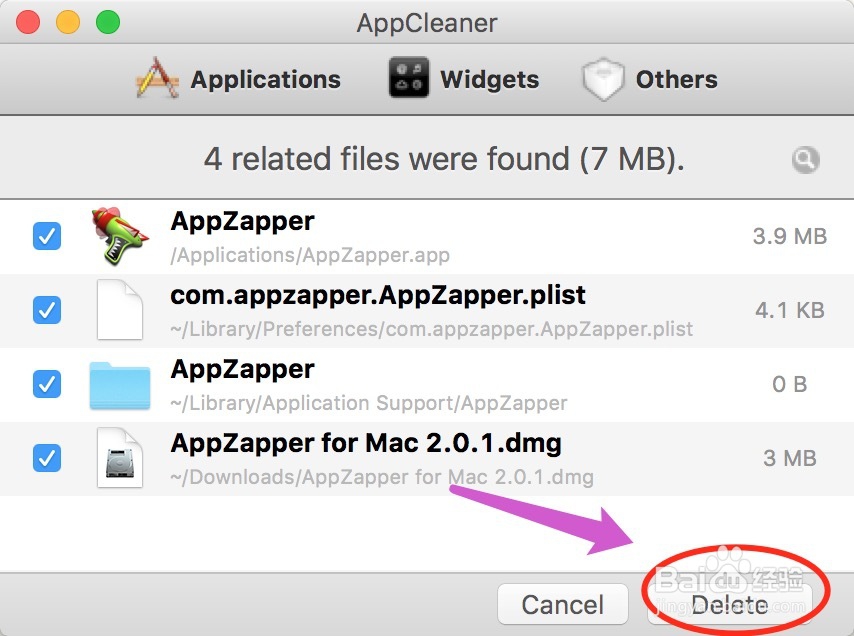
Task: Click the plist document file icon
Action: (x=119, y=310)
